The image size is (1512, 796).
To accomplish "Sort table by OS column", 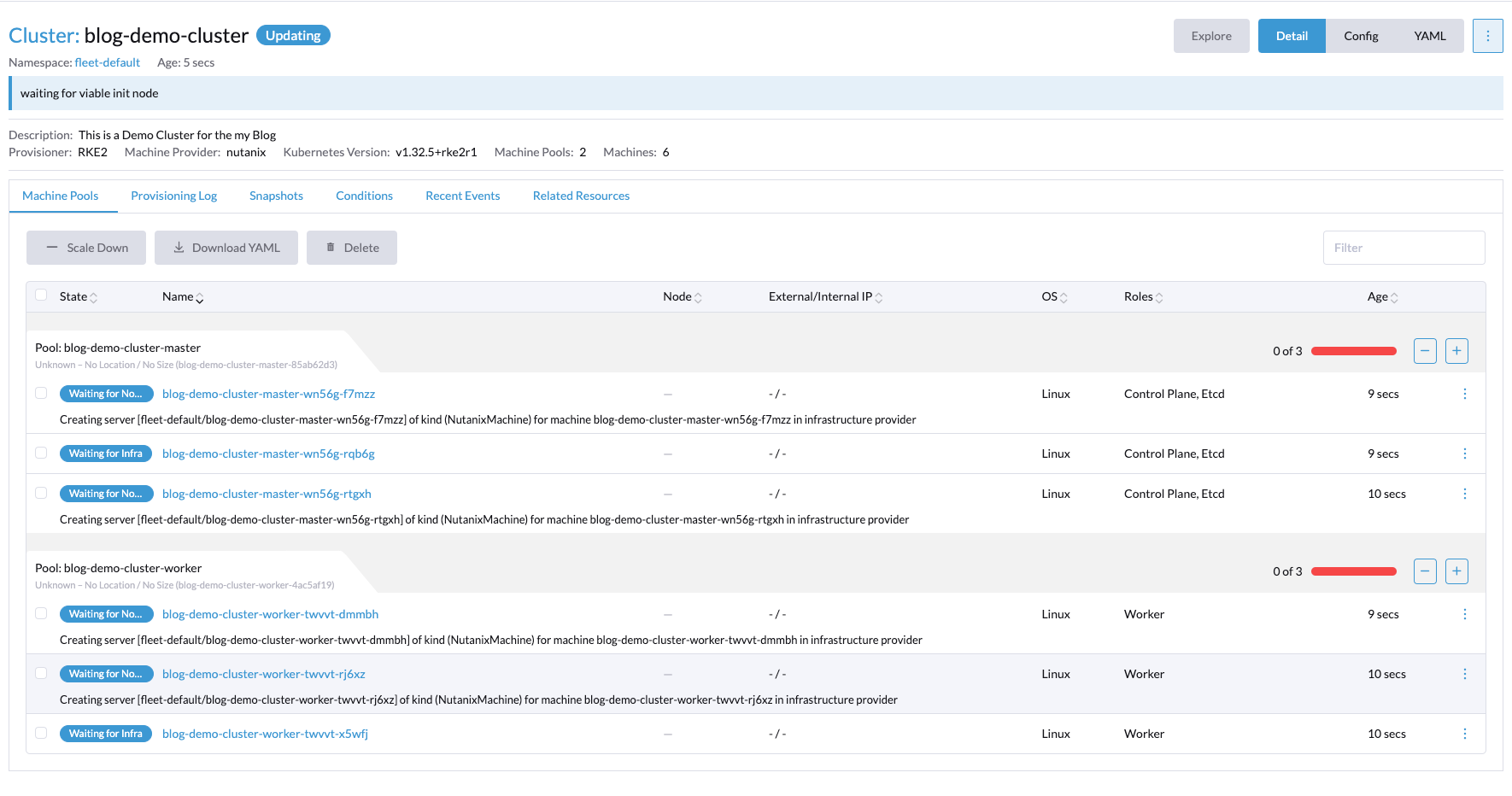I will pyautogui.click(x=1055, y=297).
